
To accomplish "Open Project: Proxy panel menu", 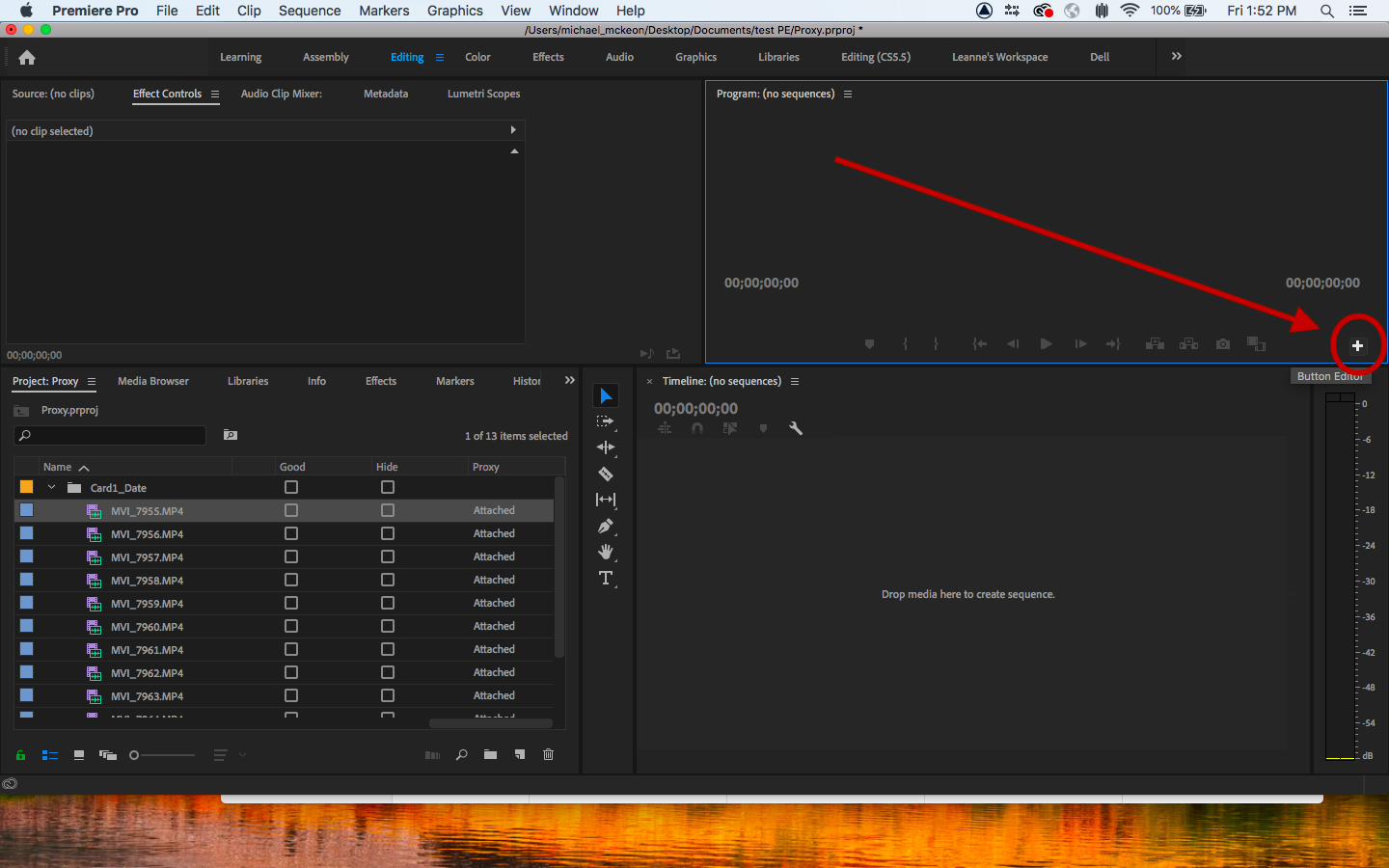I will (x=92, y=382).
